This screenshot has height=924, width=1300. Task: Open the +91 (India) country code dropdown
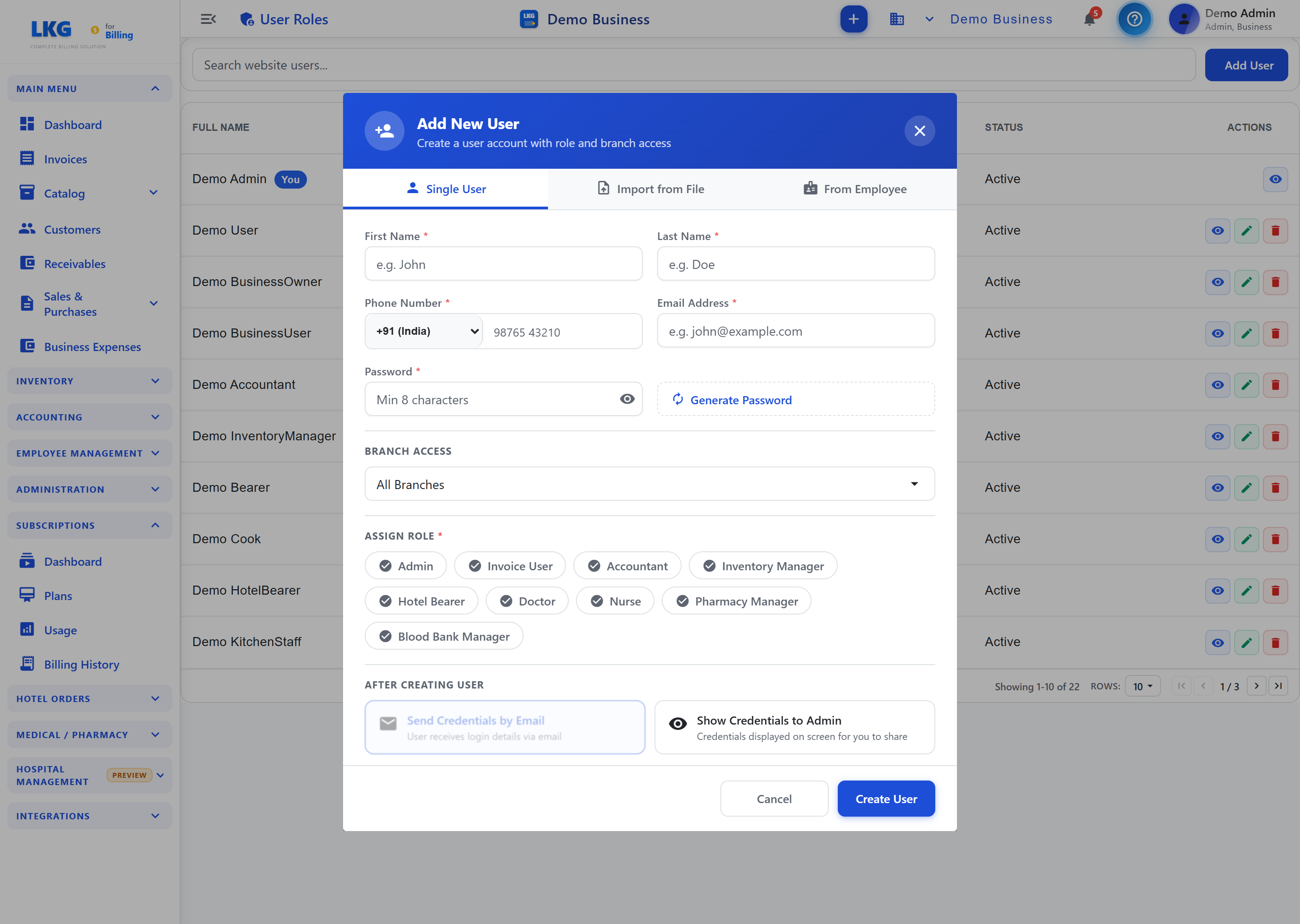point(424,331)
